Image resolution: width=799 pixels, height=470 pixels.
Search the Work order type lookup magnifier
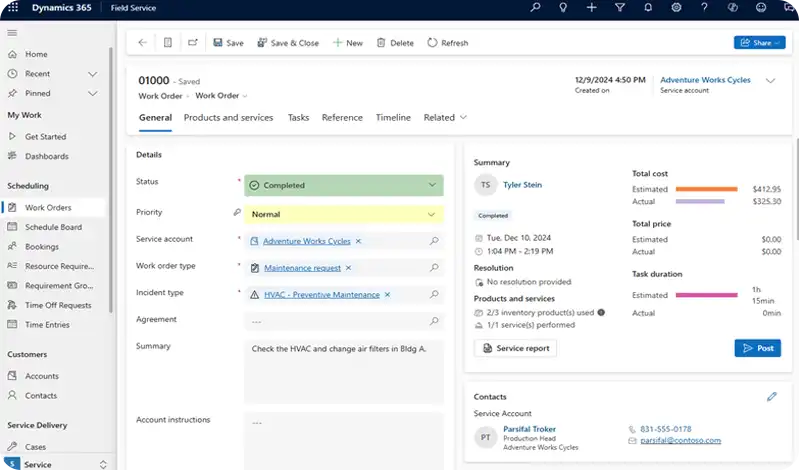point(434,267)
